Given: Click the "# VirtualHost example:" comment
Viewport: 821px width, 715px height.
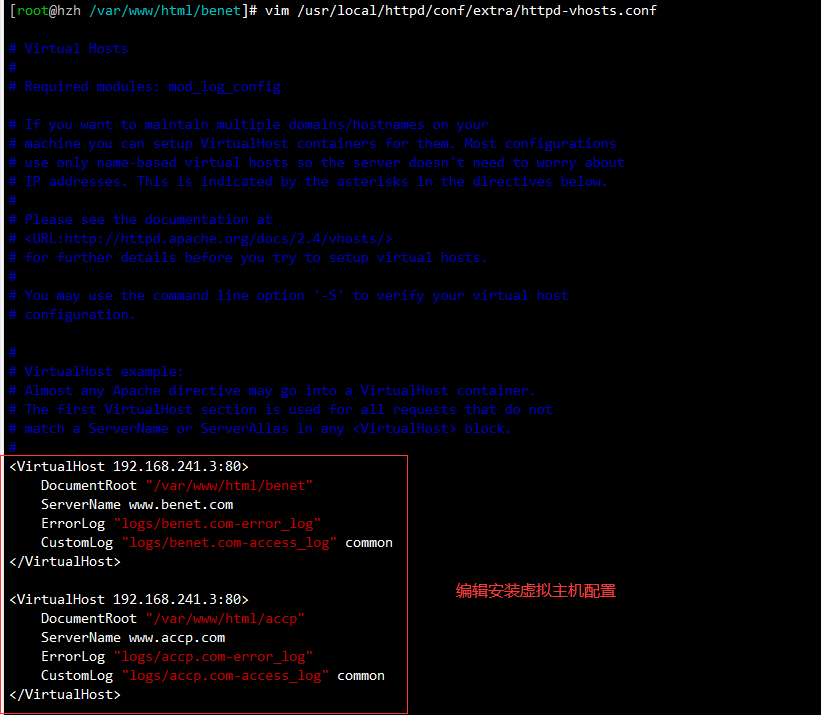Looking at the screenshot, I should 96,372.
